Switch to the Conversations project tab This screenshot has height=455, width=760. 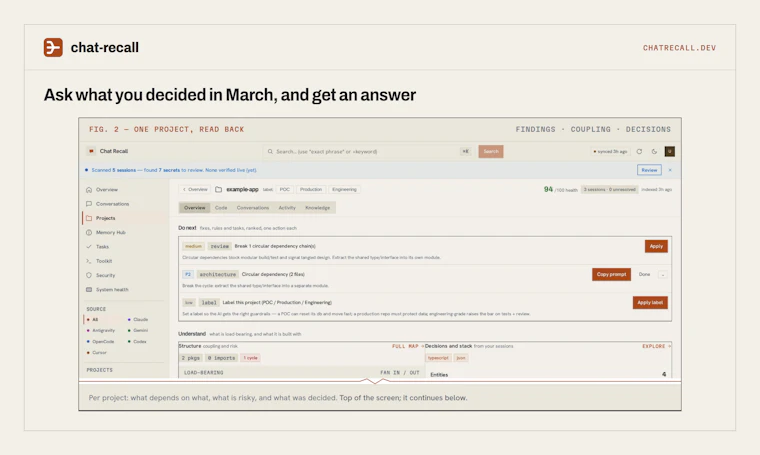pyautogui.click(x=253, y=208)
